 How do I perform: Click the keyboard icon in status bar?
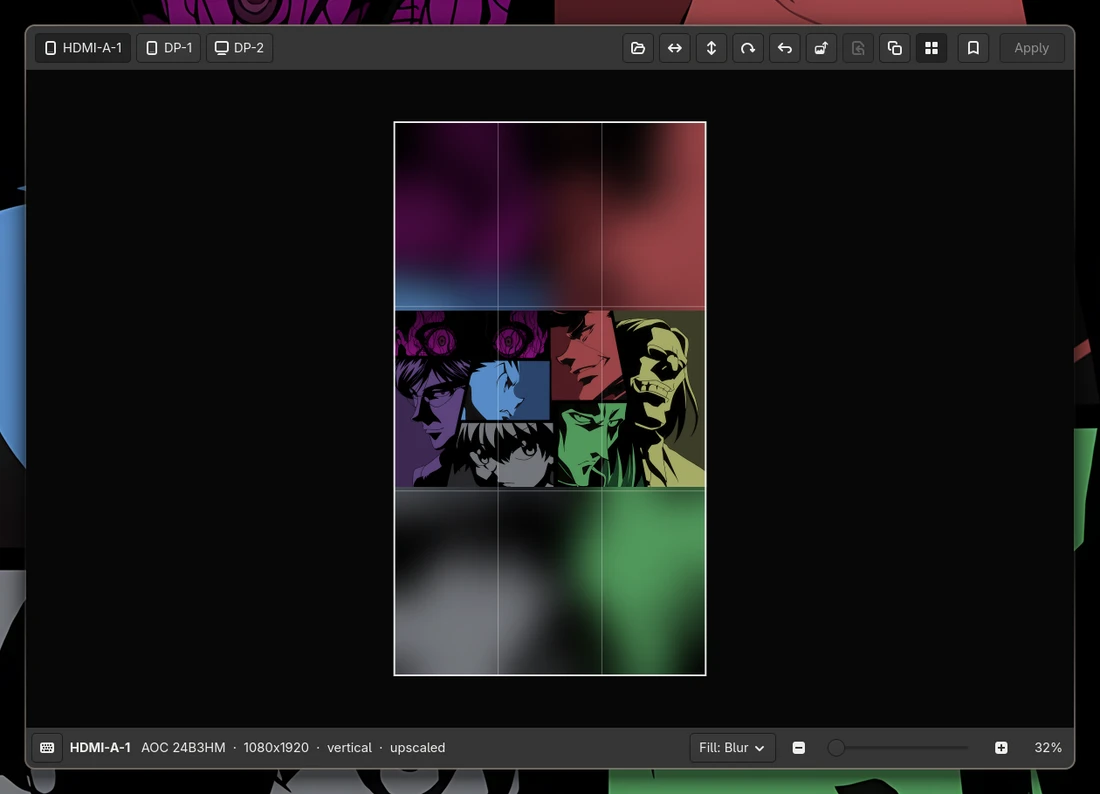tap(47, 748)
